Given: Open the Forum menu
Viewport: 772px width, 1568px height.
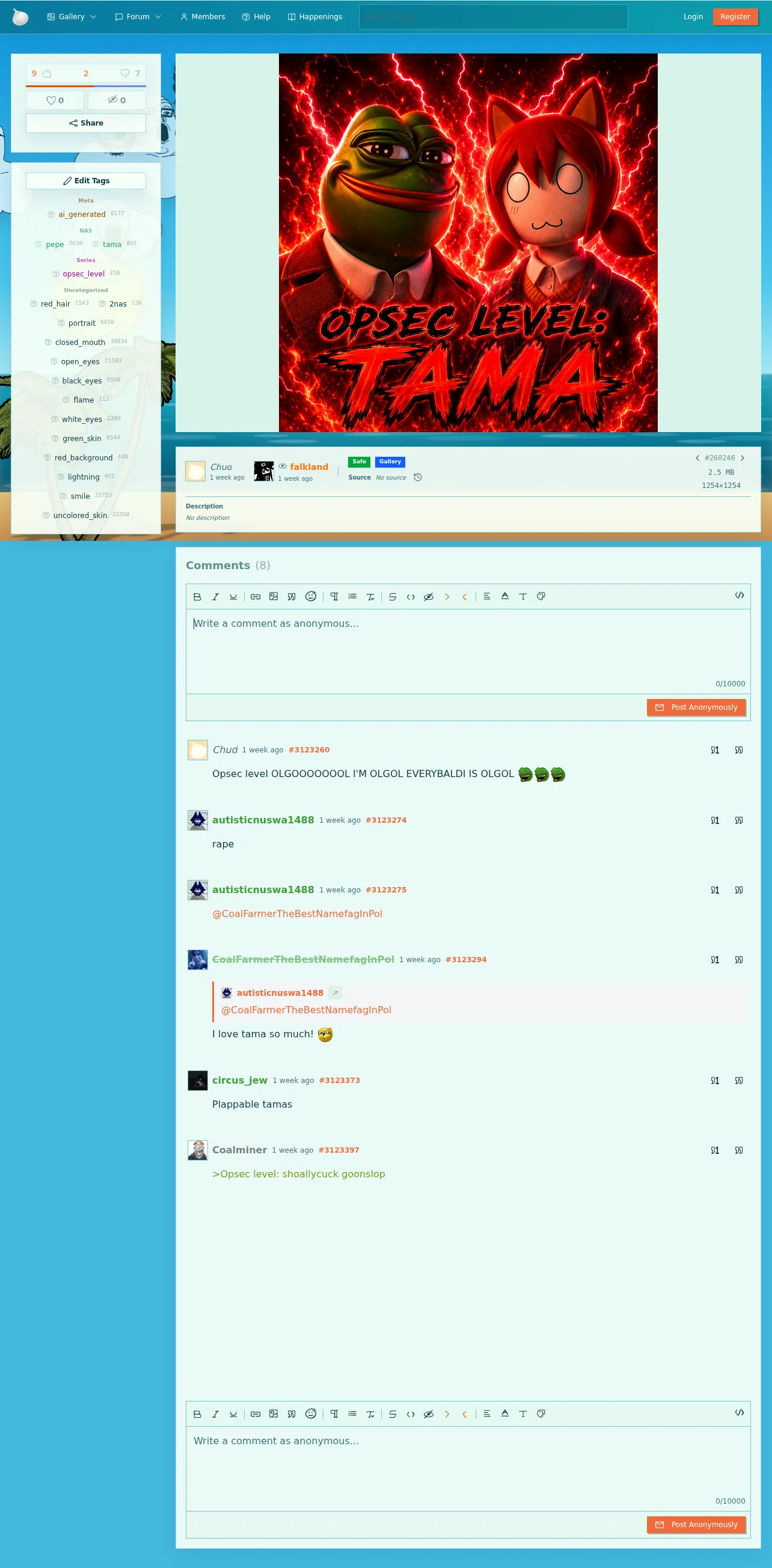Looking at the screenshot, I should click(x=138, y=17).
